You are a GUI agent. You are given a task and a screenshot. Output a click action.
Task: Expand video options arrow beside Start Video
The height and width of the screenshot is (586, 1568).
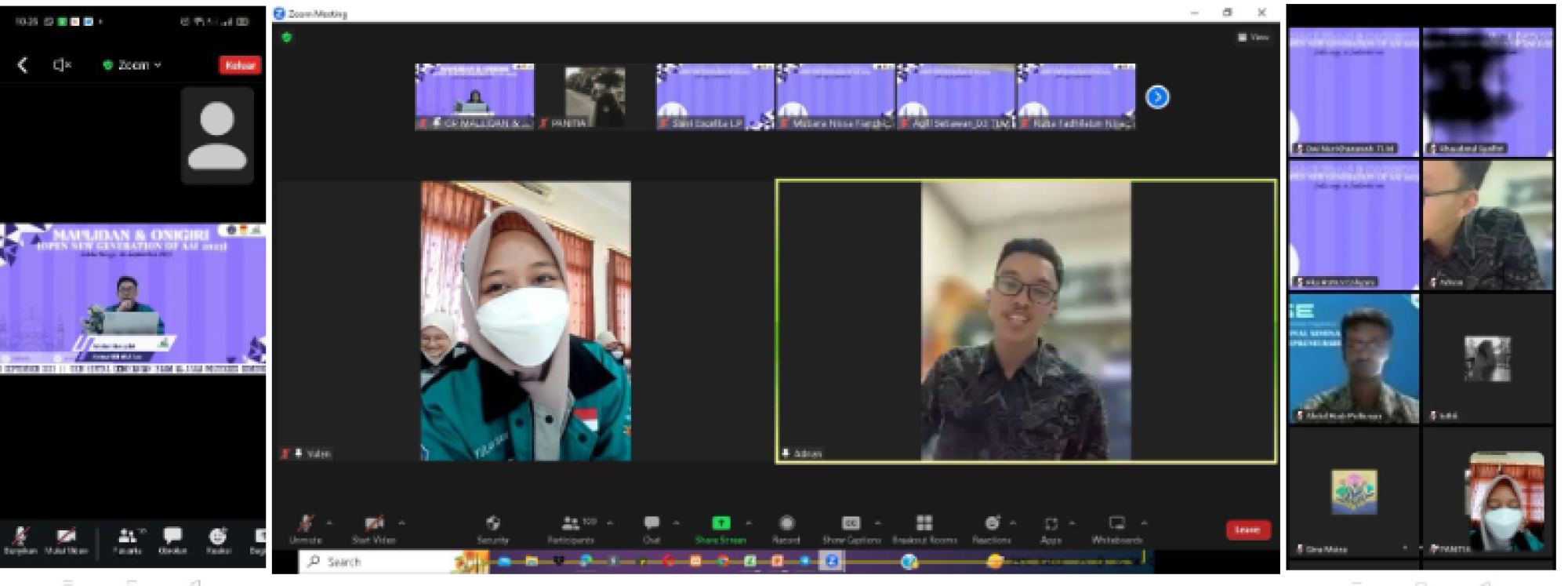[x=401, y=522]
